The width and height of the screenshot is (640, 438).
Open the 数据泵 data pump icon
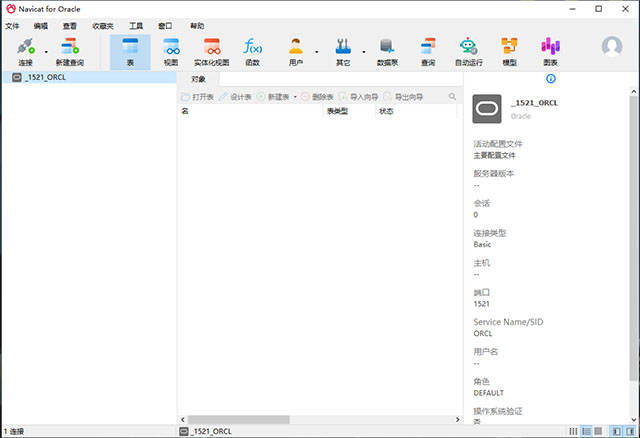387,52
